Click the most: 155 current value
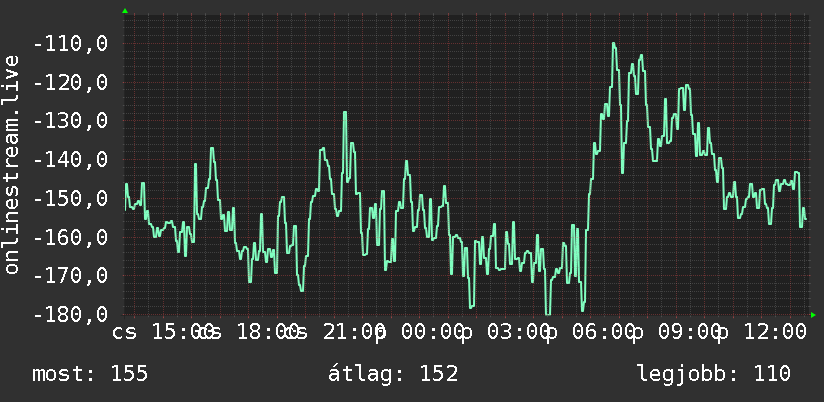Viewport: 824px width, 402px height. pos(90,374)
